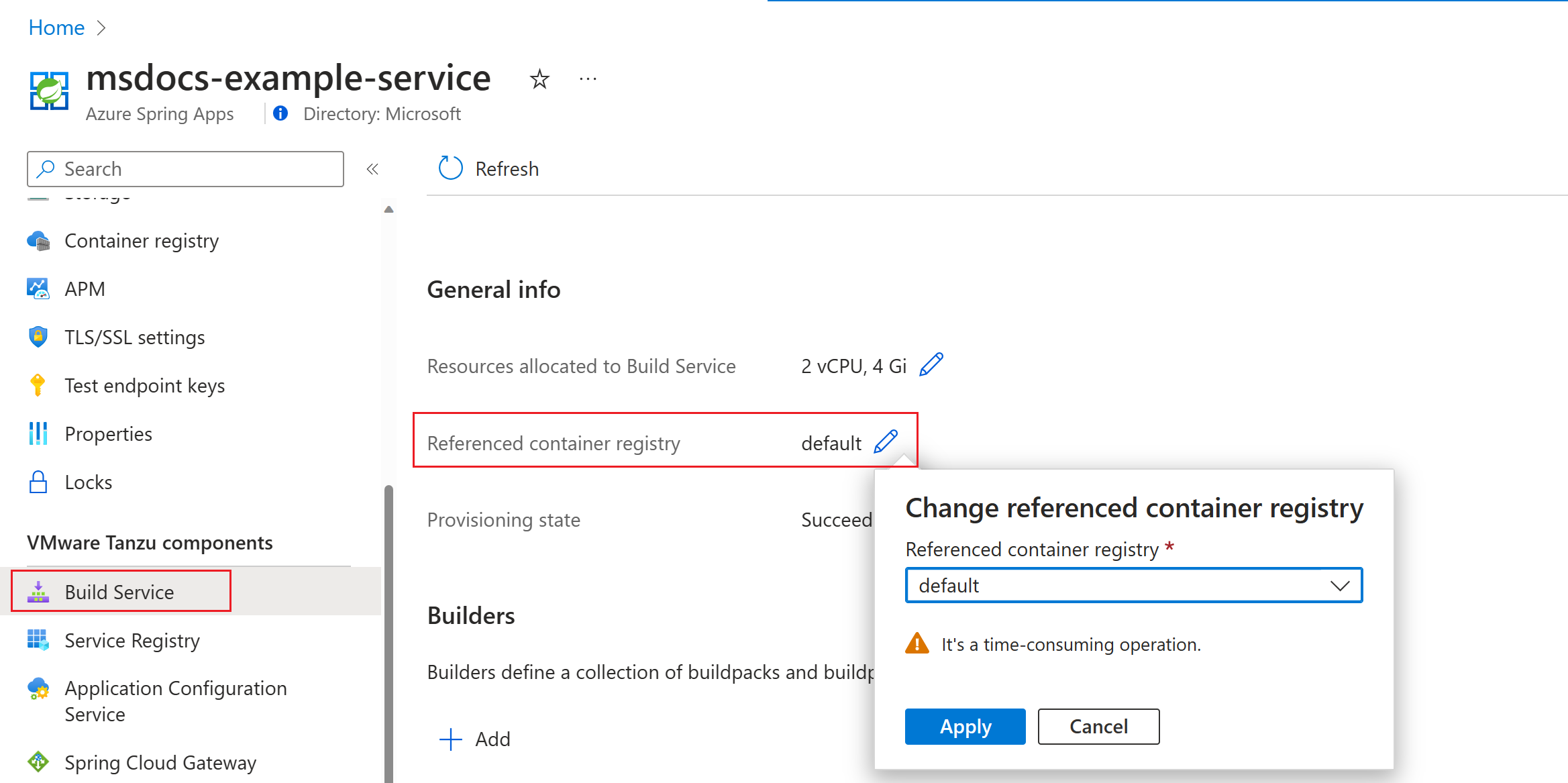The width and height of the screenshot is (1568, 783).
Task: Click the favorite star icon
Action: [x=539, y=79]
